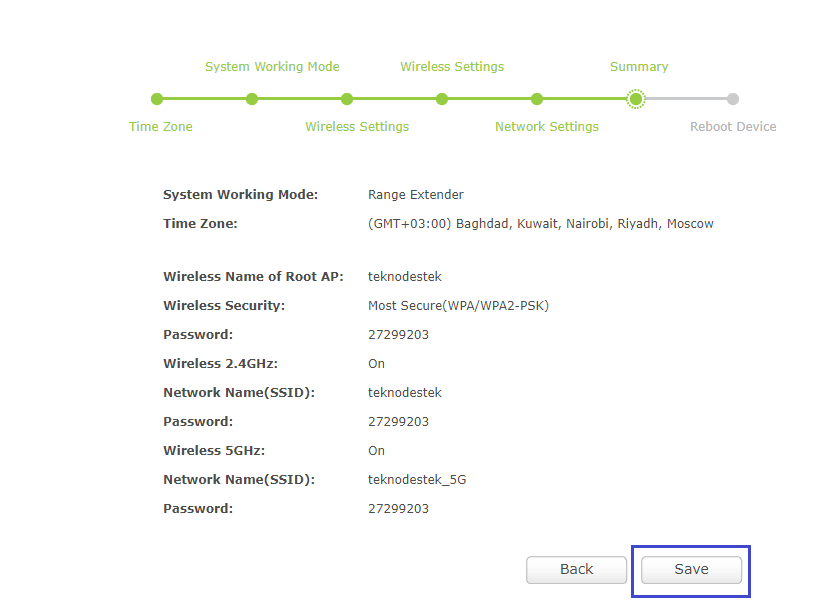Screen dimensions: 818x610
Task: Click the 'Wireless Name of Root AP:' label
Action: pyautogui.click(x=254, y=277)
